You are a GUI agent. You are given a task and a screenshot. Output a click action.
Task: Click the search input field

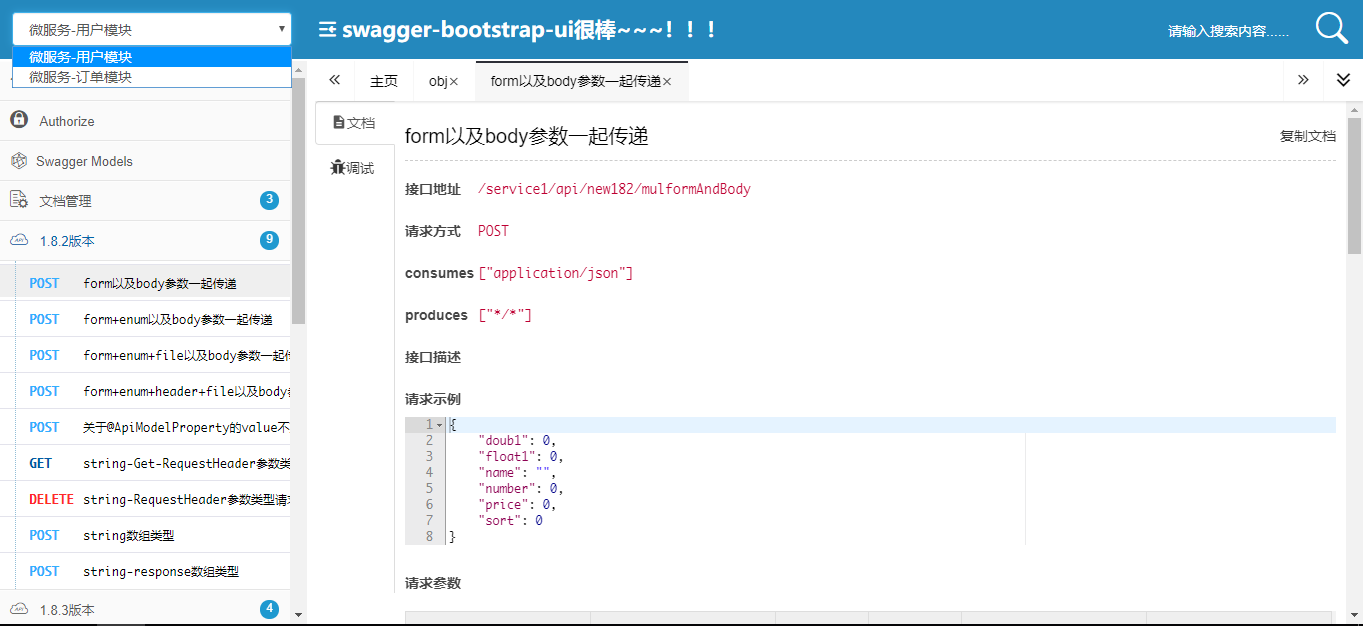point(1230,31)
